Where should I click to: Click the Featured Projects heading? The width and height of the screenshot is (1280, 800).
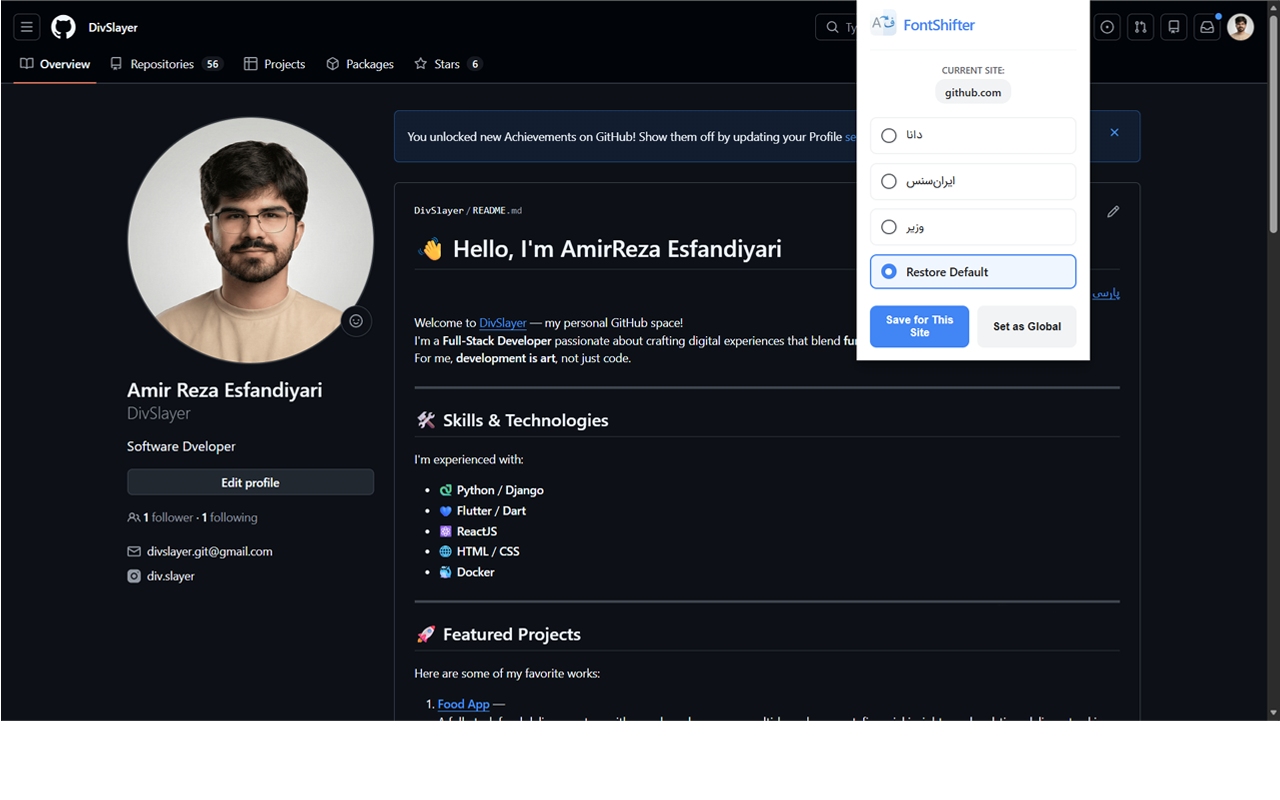(498, 634)
